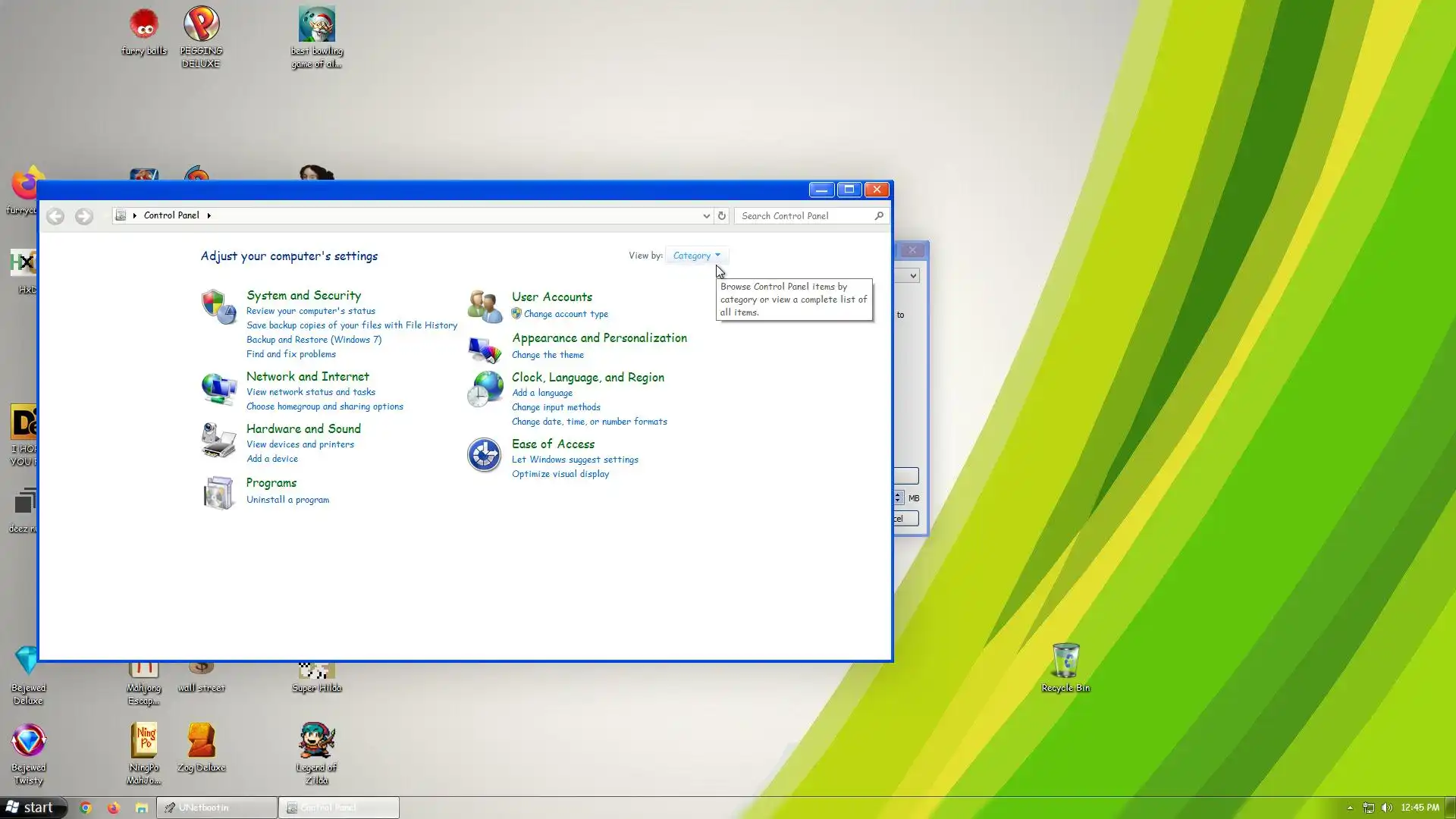Viewport: 1456px width, 819px height.
Task: Click the refresh button next to address bar
Action: click(x=722, y=216)
